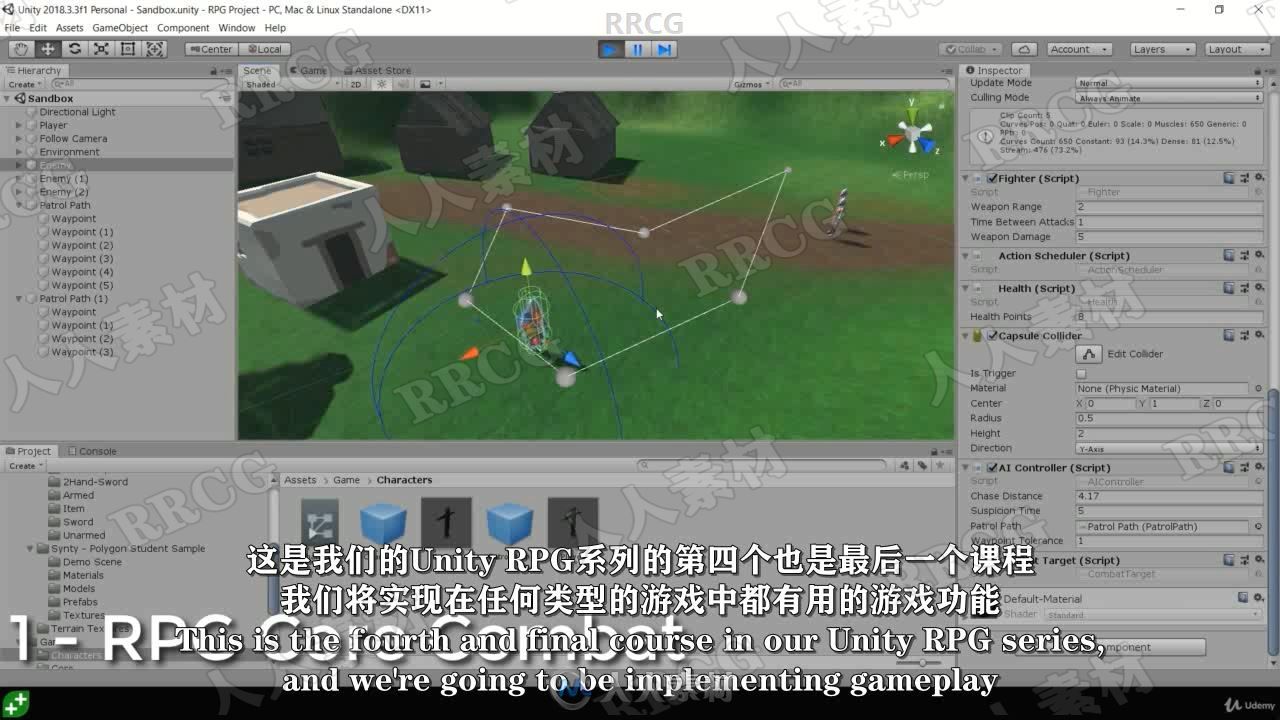Open Capsule Collider gear menu
1280x720 pixels.
(1258, 336)
